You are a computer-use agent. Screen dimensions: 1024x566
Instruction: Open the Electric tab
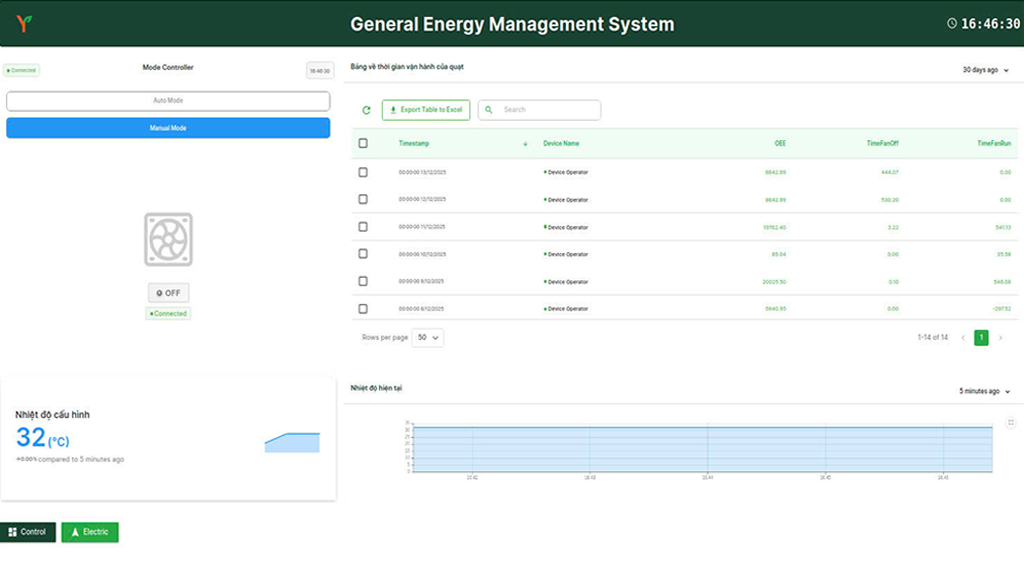point(90,532)
